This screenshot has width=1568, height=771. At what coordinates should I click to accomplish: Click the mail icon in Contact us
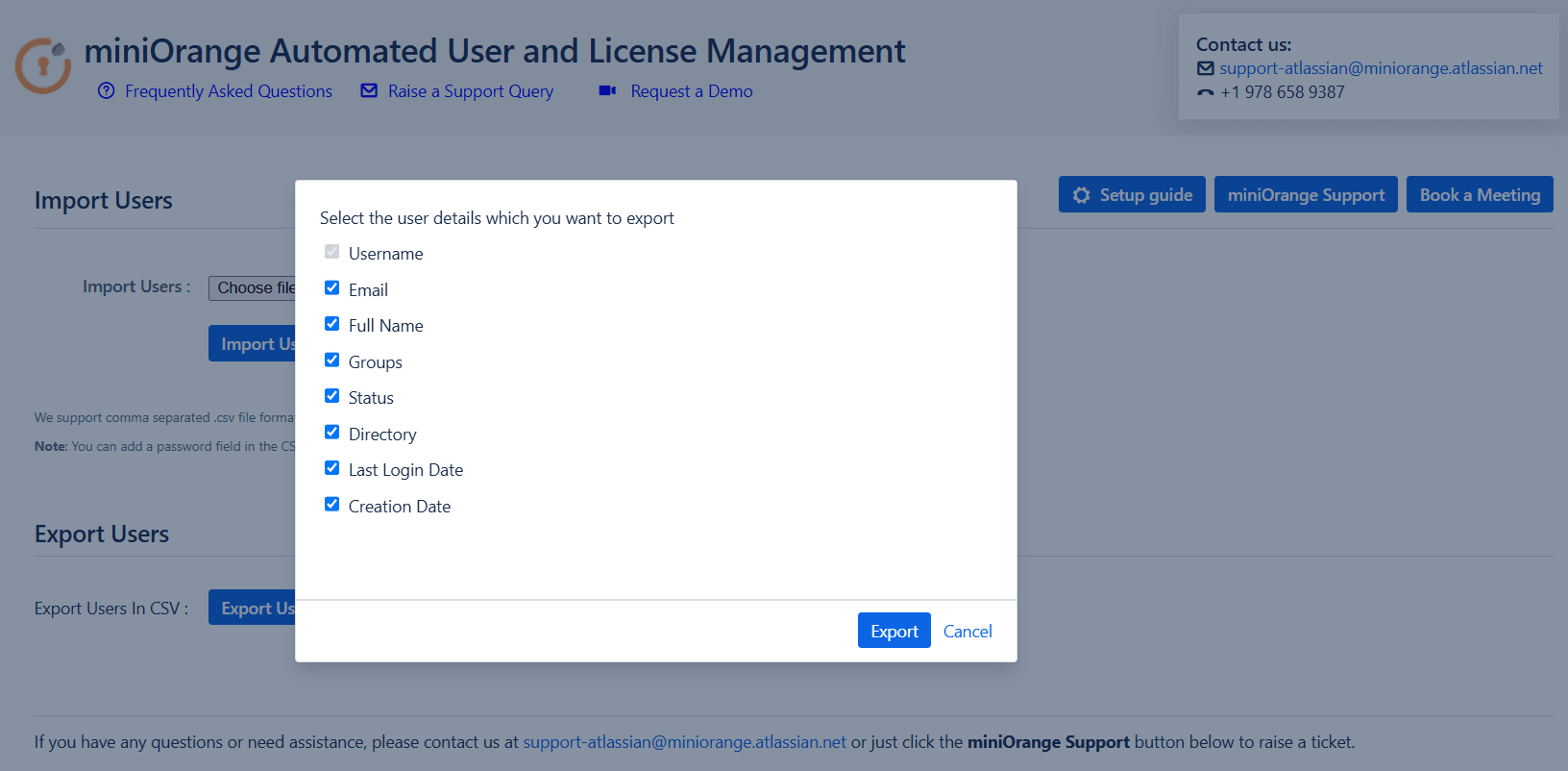1206,68
